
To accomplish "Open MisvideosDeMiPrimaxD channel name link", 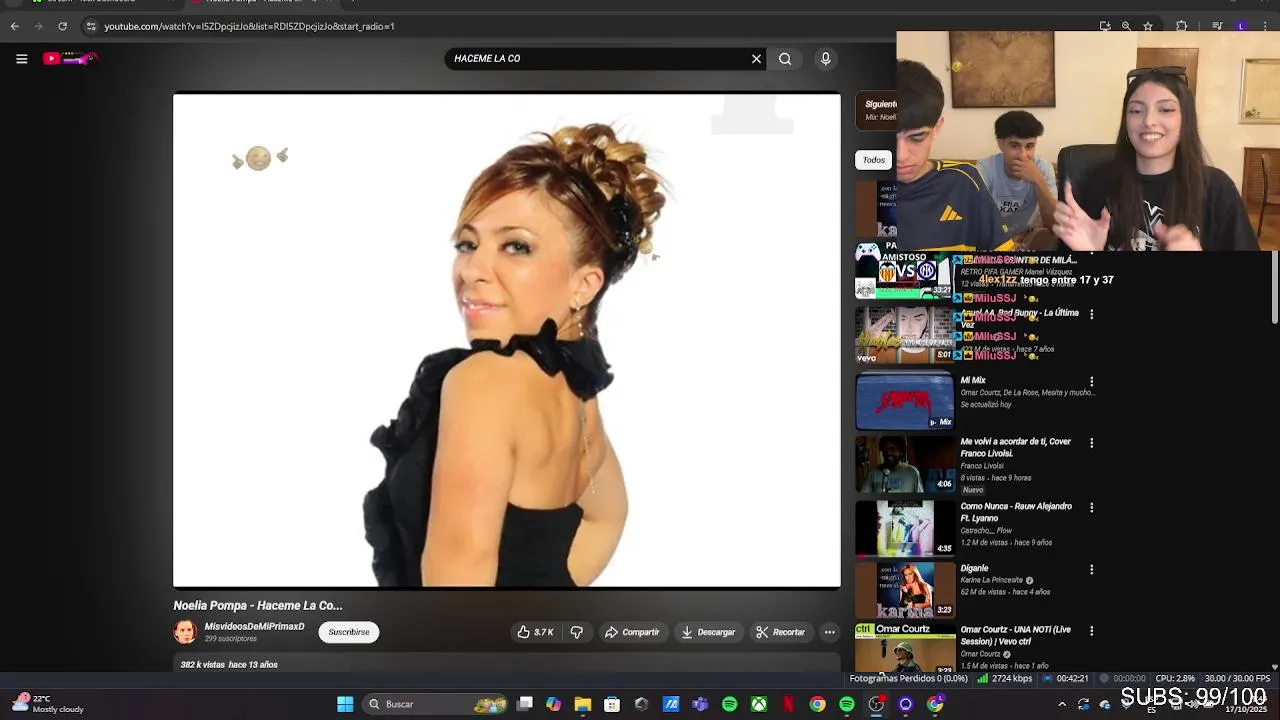I will pos(254,627).
